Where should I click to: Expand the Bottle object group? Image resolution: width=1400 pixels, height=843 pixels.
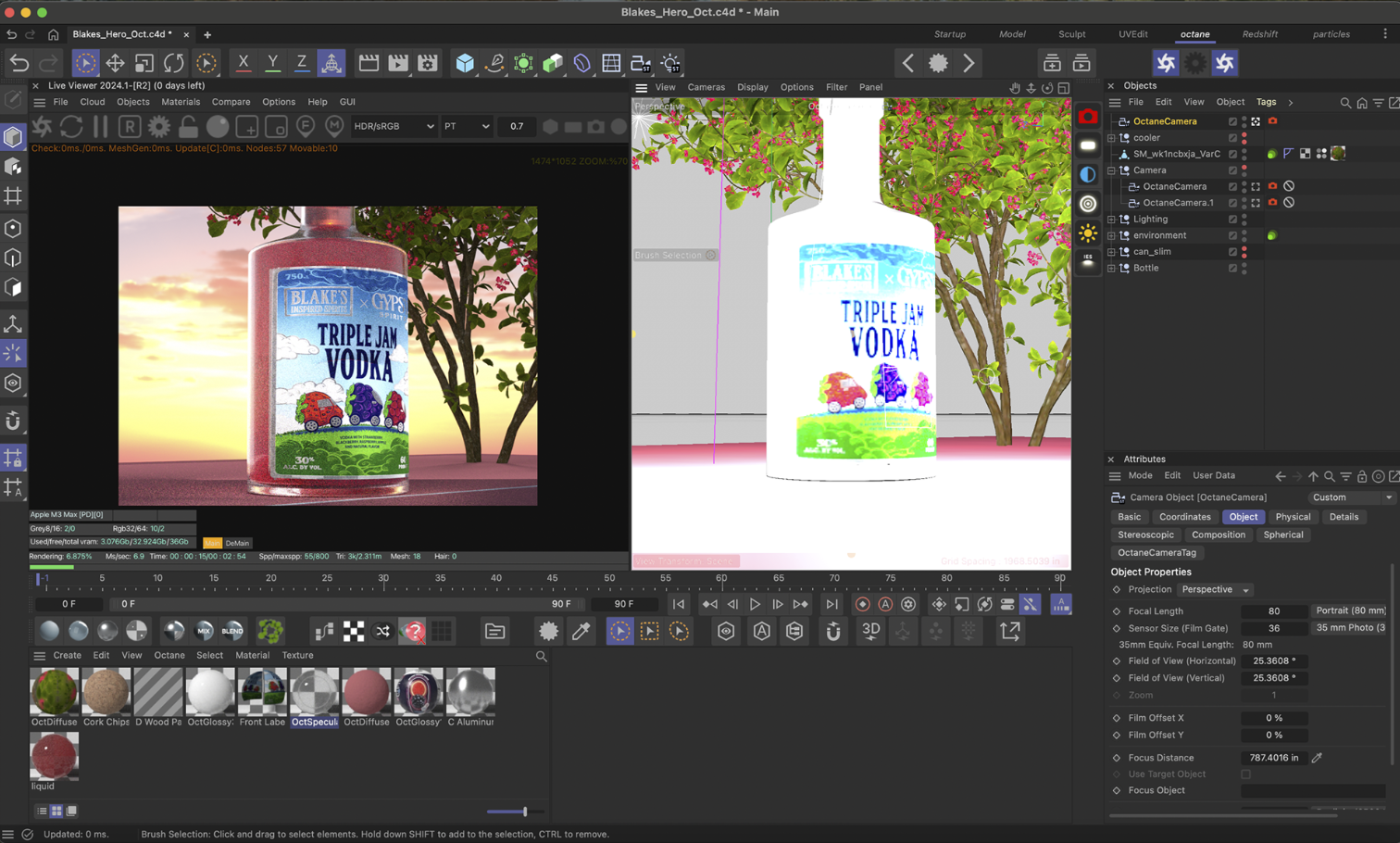(x=1112, y=269)
